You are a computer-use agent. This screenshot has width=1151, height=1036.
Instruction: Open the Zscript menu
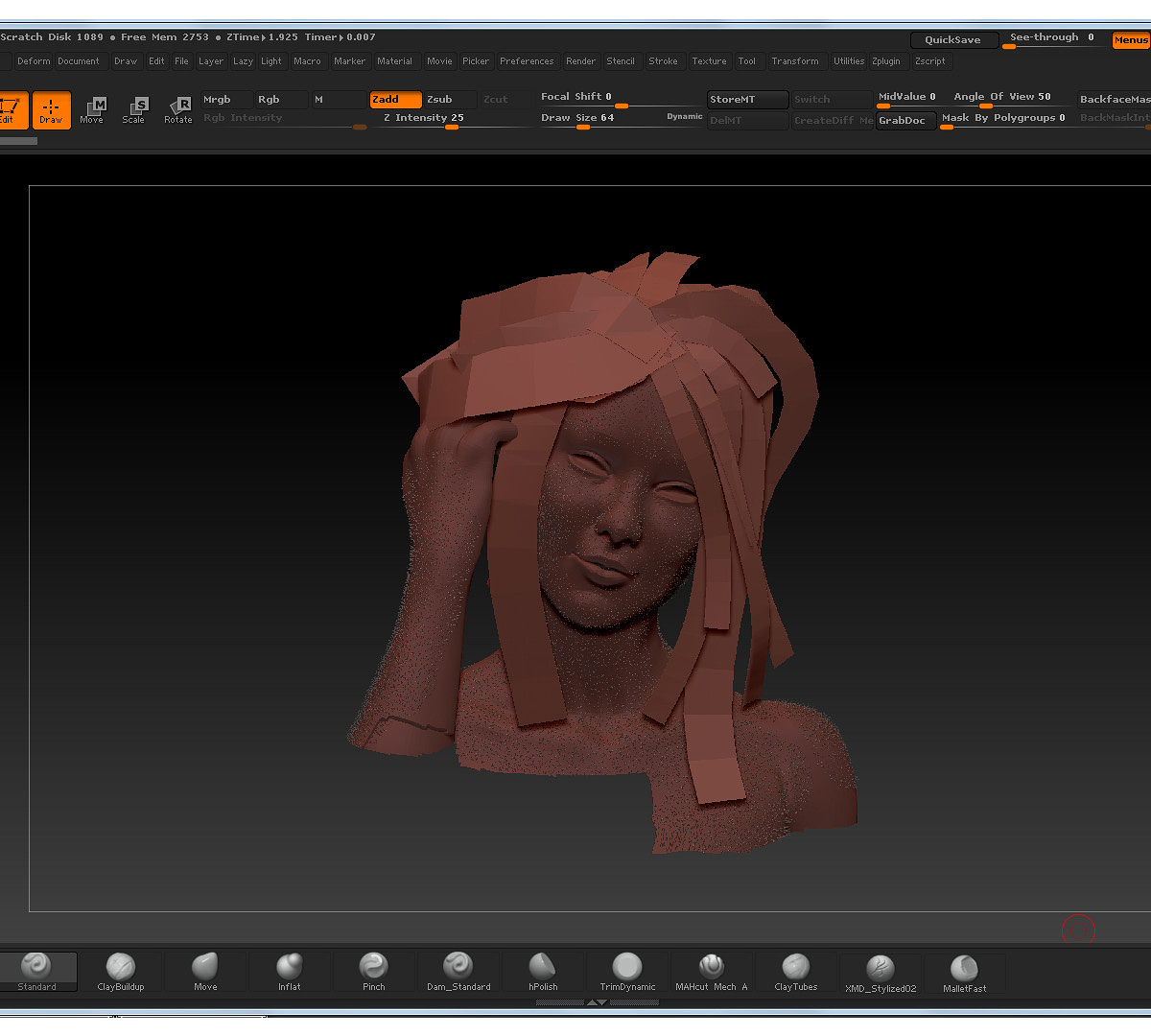tap(930, 61)
